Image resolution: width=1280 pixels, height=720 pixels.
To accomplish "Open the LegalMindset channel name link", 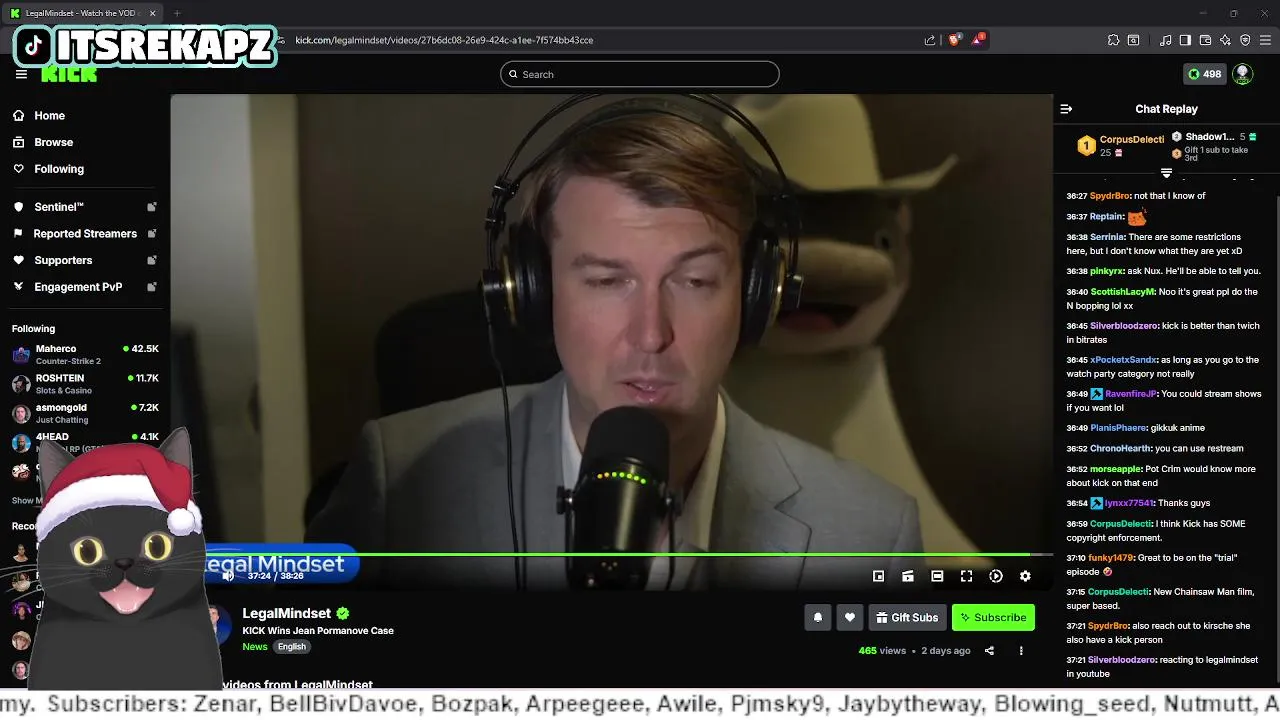I will click(x=286, y=613).
